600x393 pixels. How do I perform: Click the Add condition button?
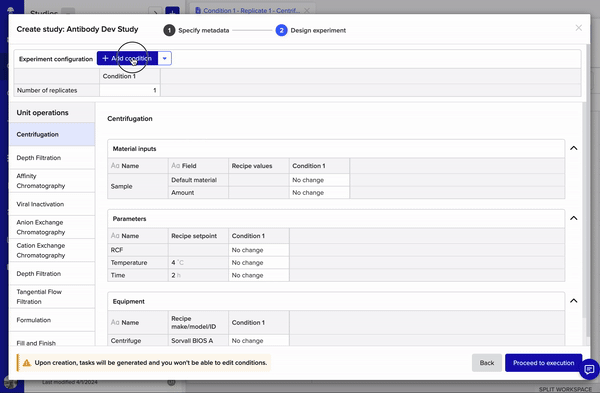[127, 59]
